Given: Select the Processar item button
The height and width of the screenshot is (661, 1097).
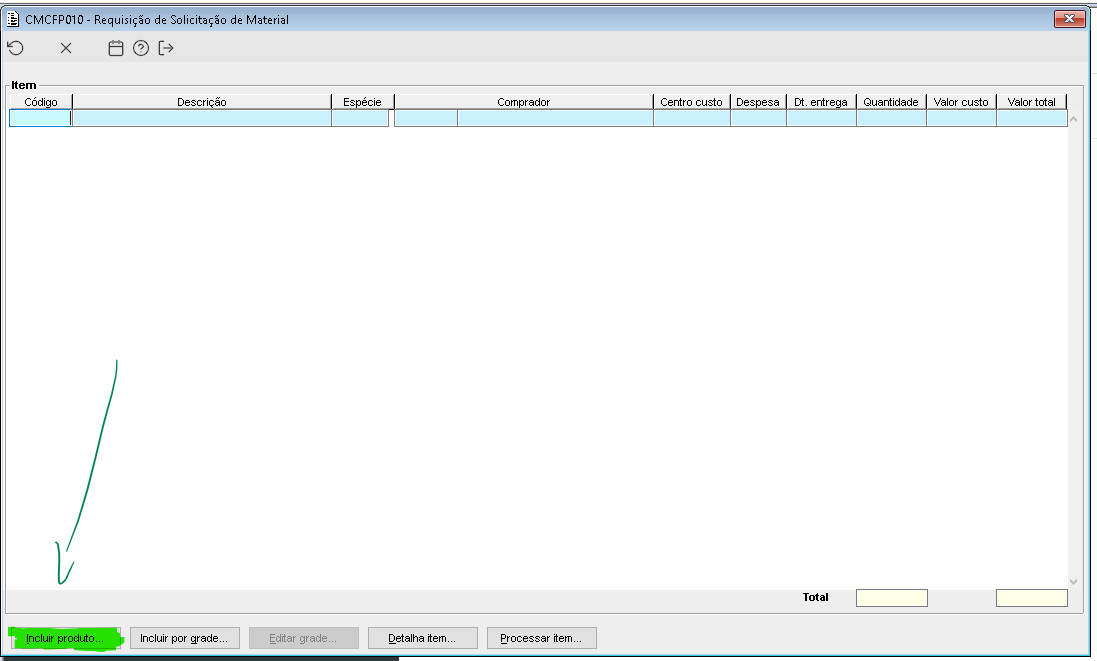Looking at the screenshot, I should point(541,638).
